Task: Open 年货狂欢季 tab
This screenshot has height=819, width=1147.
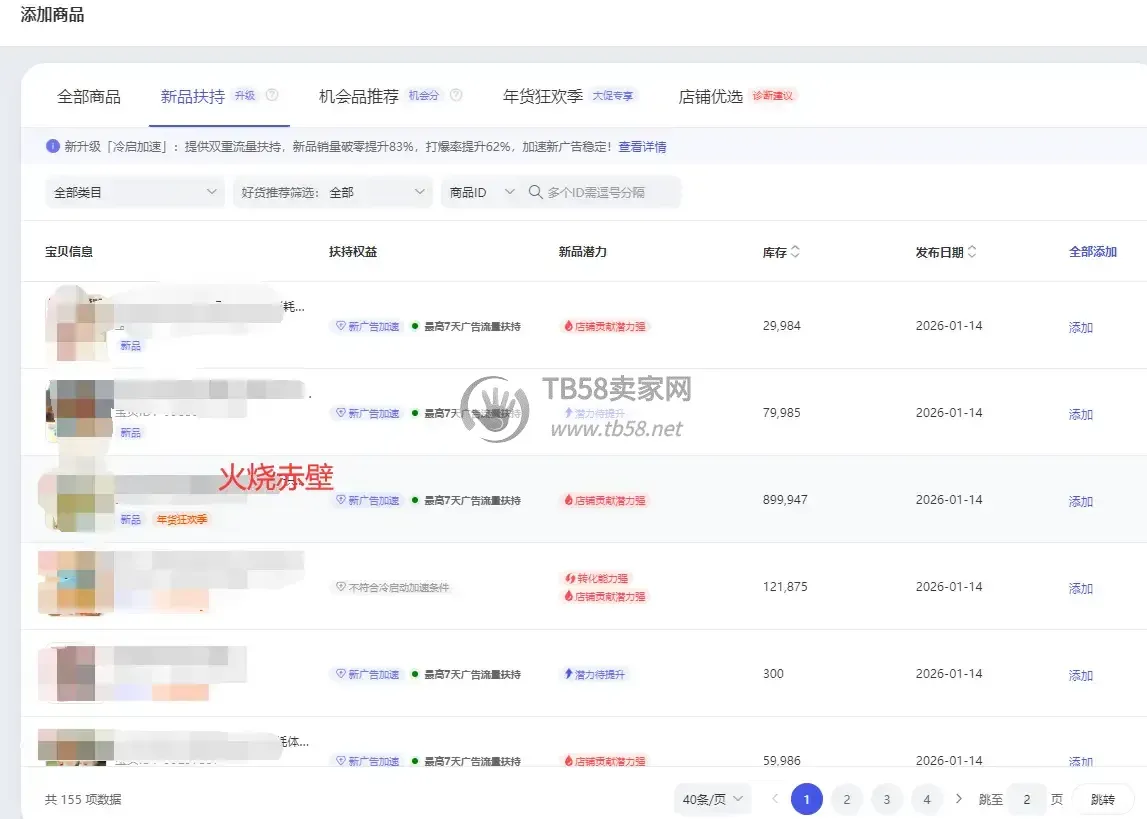Action: [543, 97]
